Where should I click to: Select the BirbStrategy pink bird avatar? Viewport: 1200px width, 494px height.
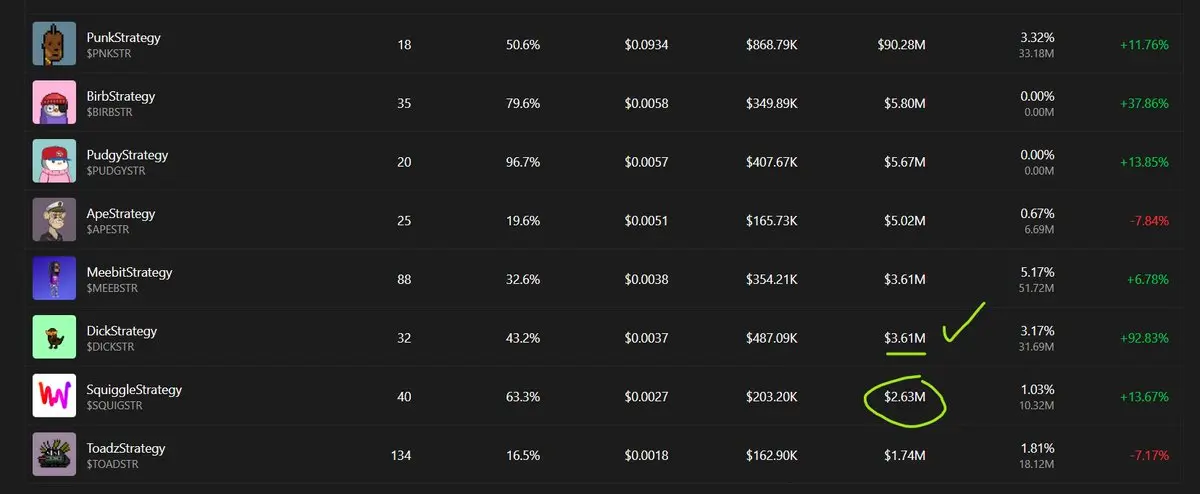54,103
